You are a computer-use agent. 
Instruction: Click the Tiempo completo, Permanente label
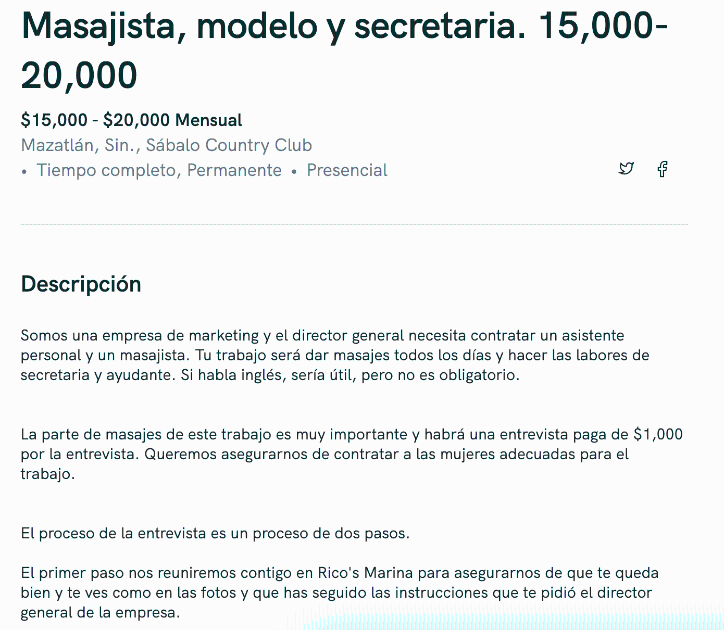(x=159, y=170)
